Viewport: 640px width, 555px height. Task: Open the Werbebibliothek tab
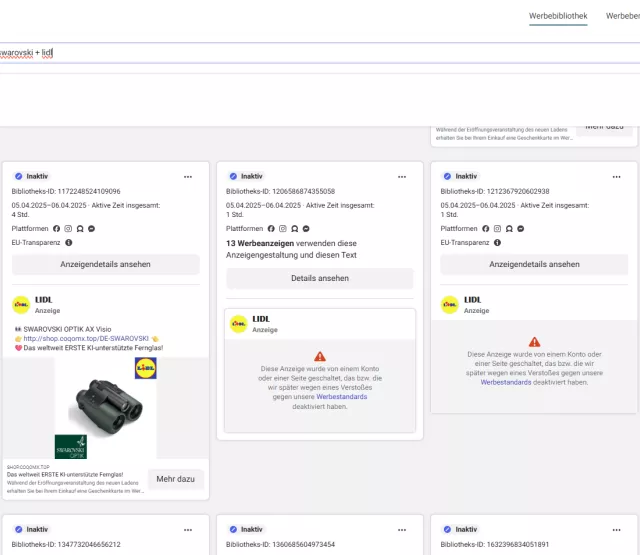tap(558, 16)
